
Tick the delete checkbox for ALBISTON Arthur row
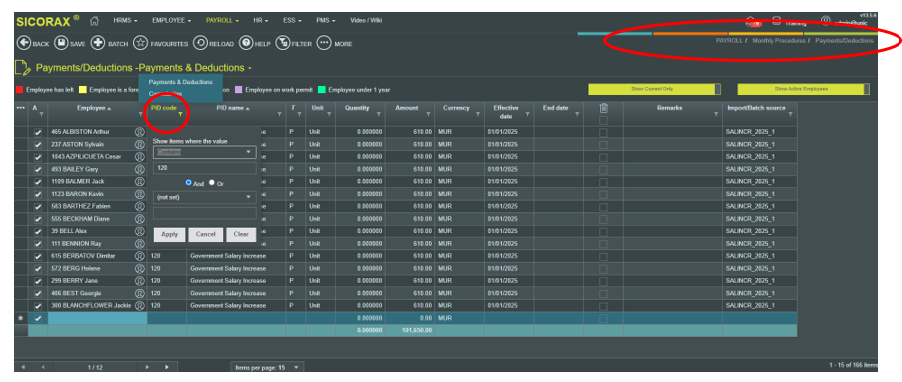click(603, 132)
